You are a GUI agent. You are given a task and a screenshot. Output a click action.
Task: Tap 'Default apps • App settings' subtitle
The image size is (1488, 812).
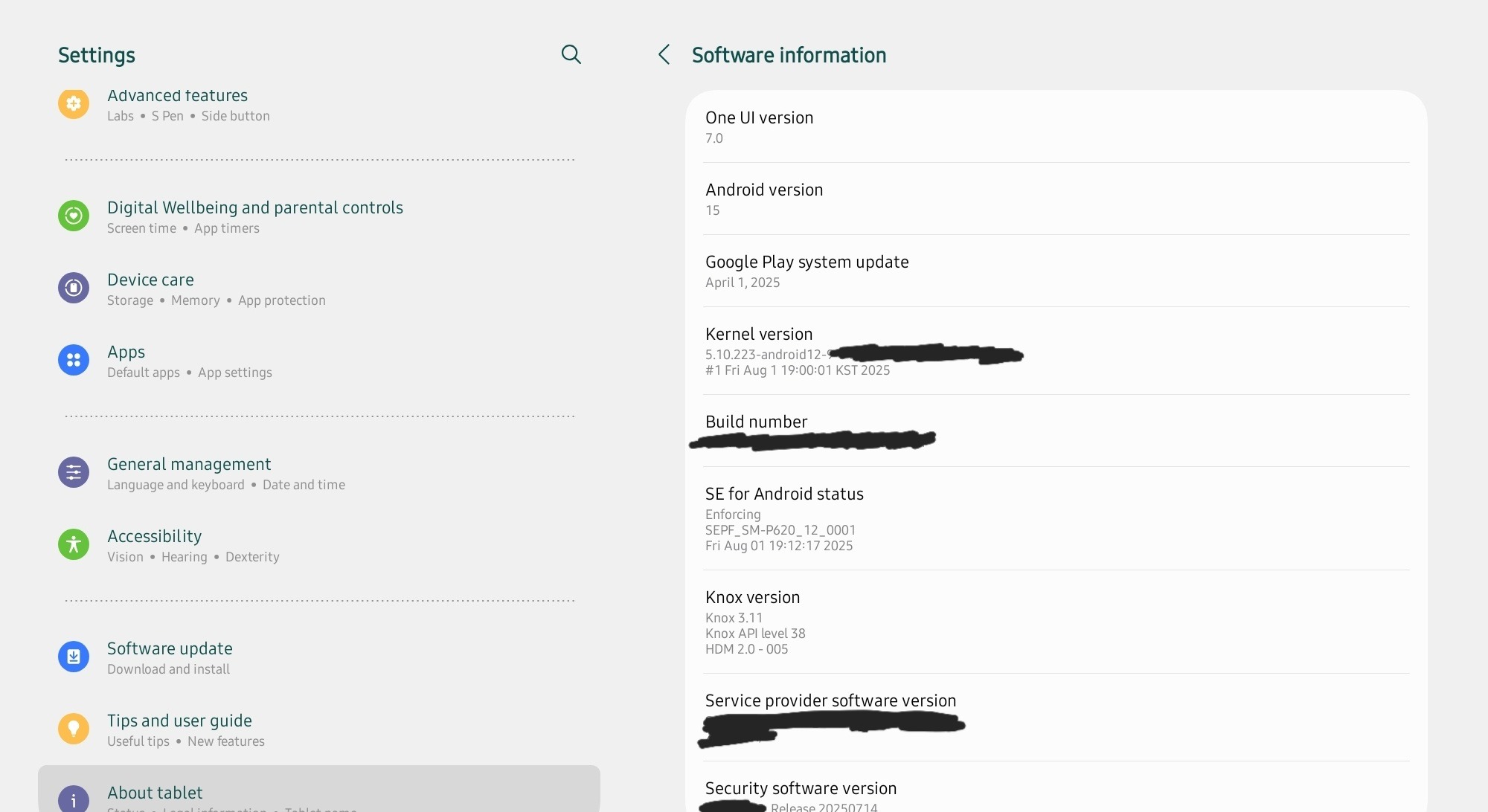190,373
